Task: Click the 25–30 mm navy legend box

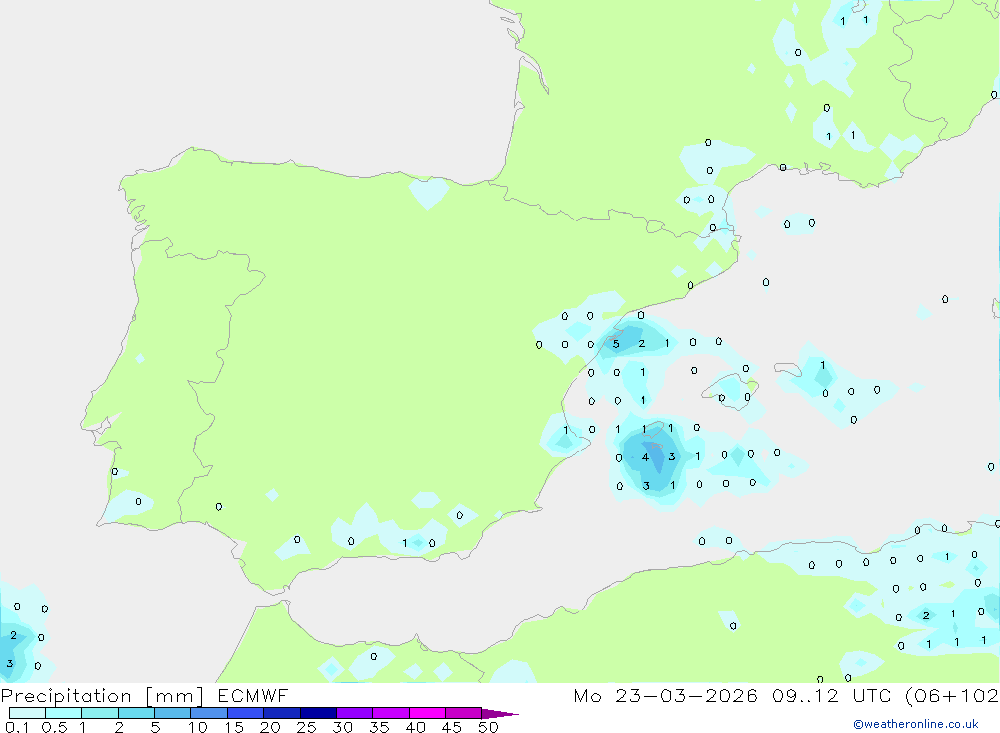Action: [318, 713]
